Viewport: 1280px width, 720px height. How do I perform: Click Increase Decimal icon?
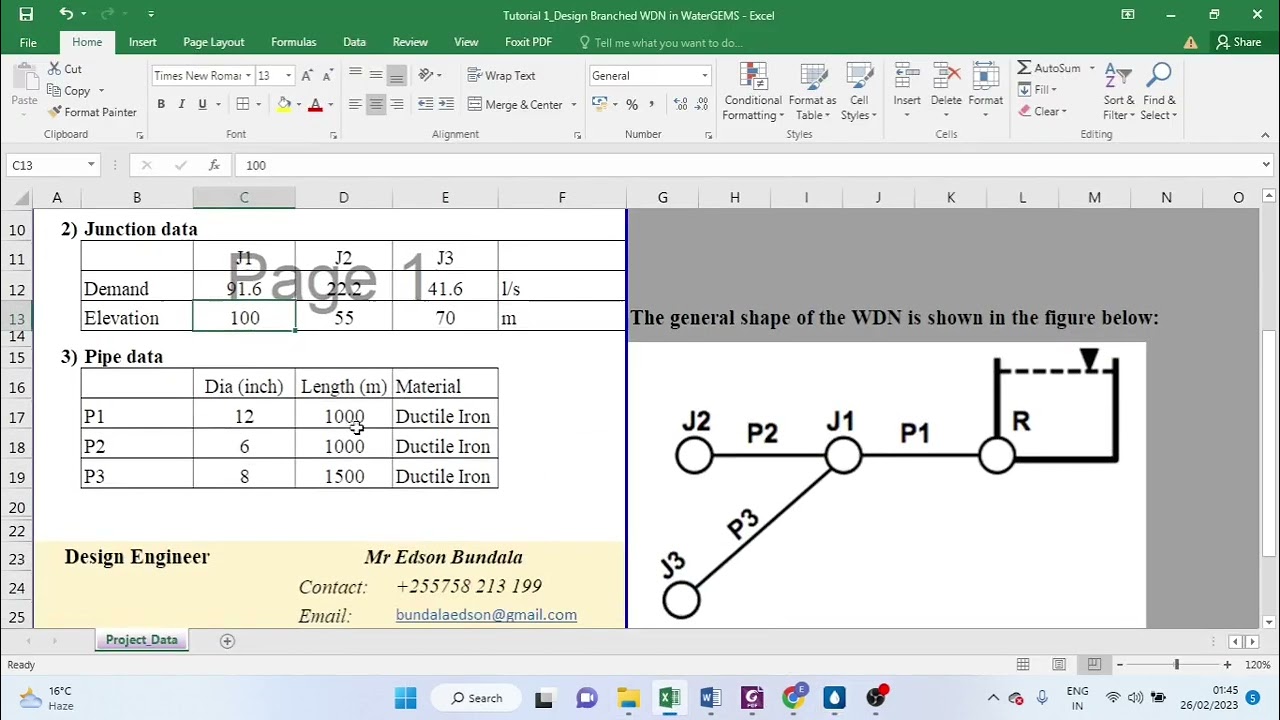point(681,104)
